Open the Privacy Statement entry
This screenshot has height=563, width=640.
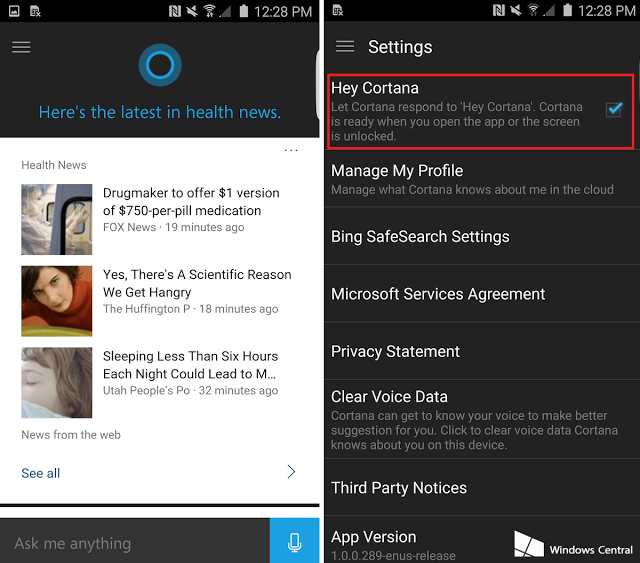(482, 352)
